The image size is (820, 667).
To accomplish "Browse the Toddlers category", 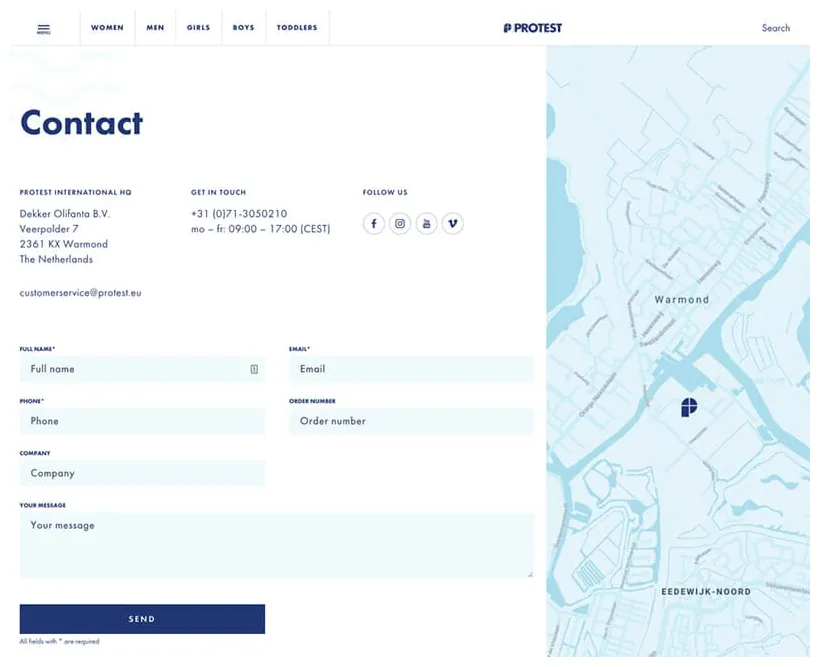I will (297, 28).
